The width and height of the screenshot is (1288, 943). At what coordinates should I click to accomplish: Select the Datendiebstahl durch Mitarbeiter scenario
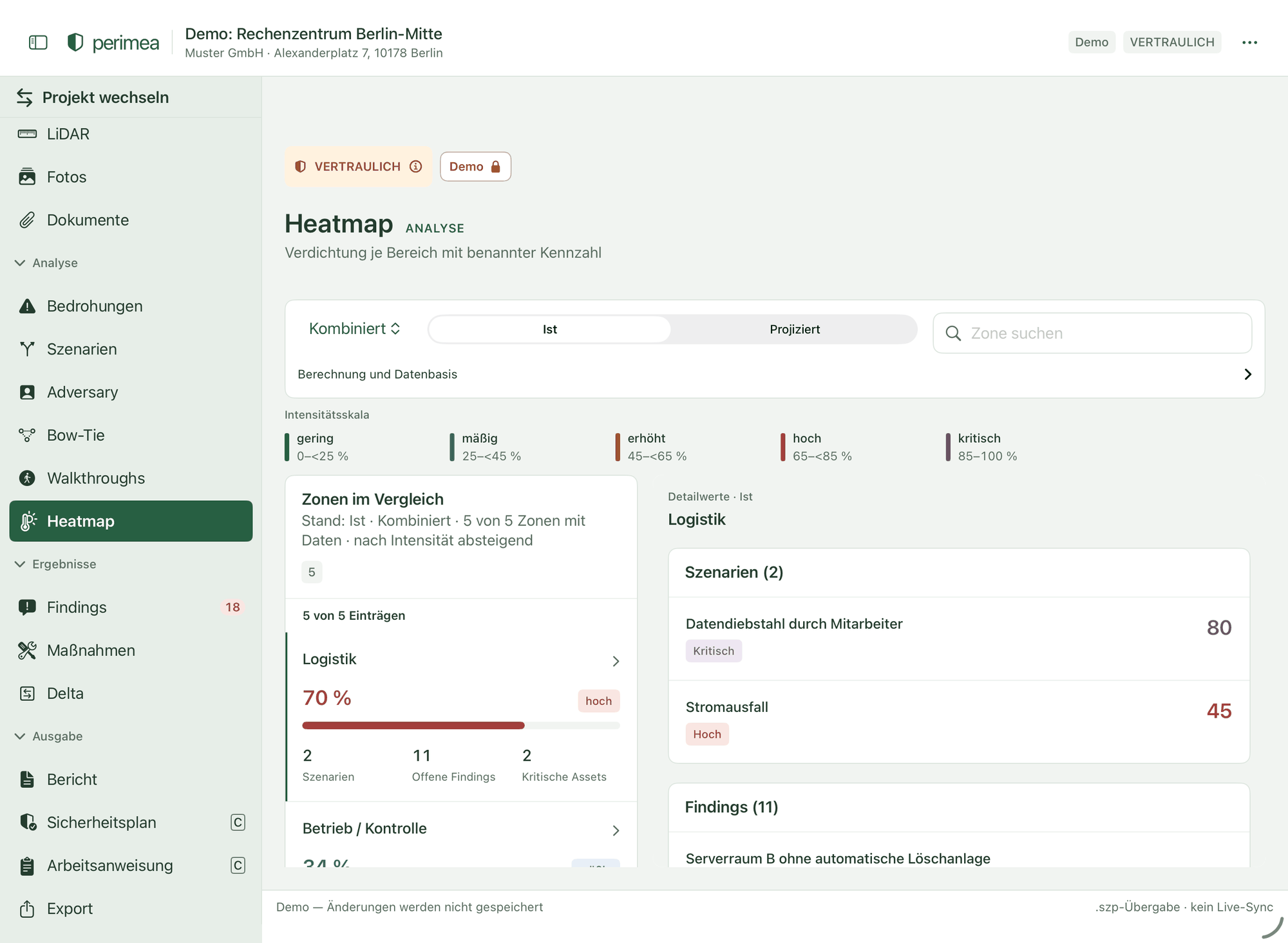(x=959, y=638)
